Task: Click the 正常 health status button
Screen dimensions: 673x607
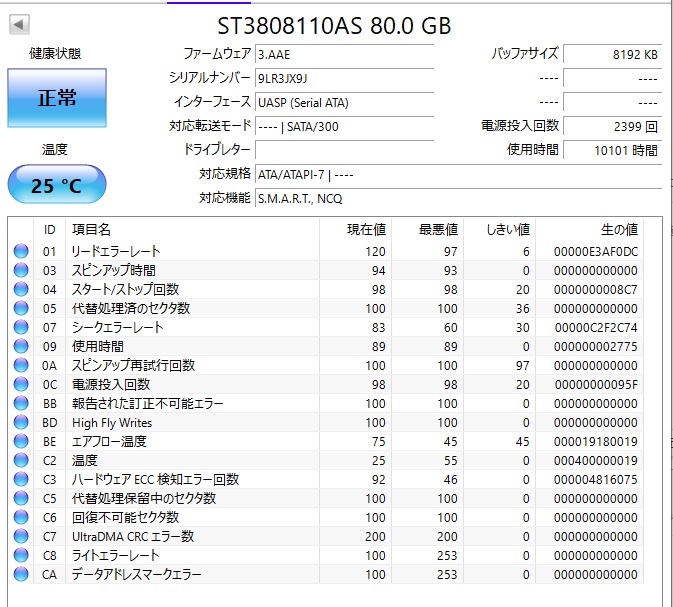Action: (x=57, y=98)
